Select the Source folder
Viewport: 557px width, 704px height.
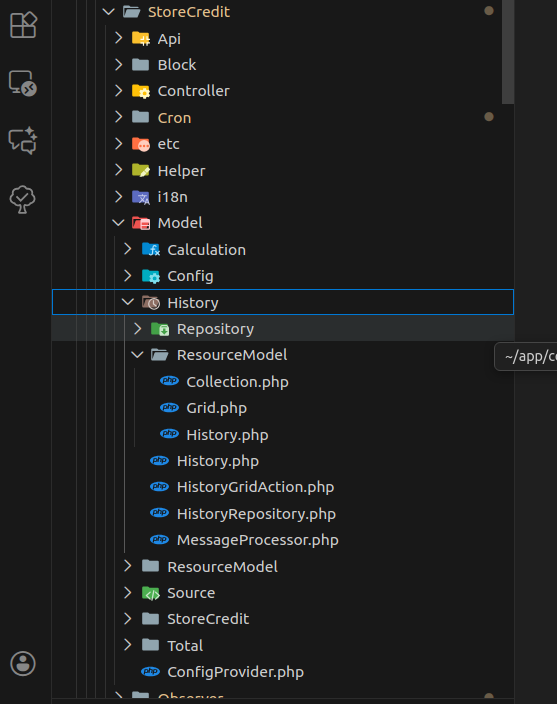[x=283, y=593]
